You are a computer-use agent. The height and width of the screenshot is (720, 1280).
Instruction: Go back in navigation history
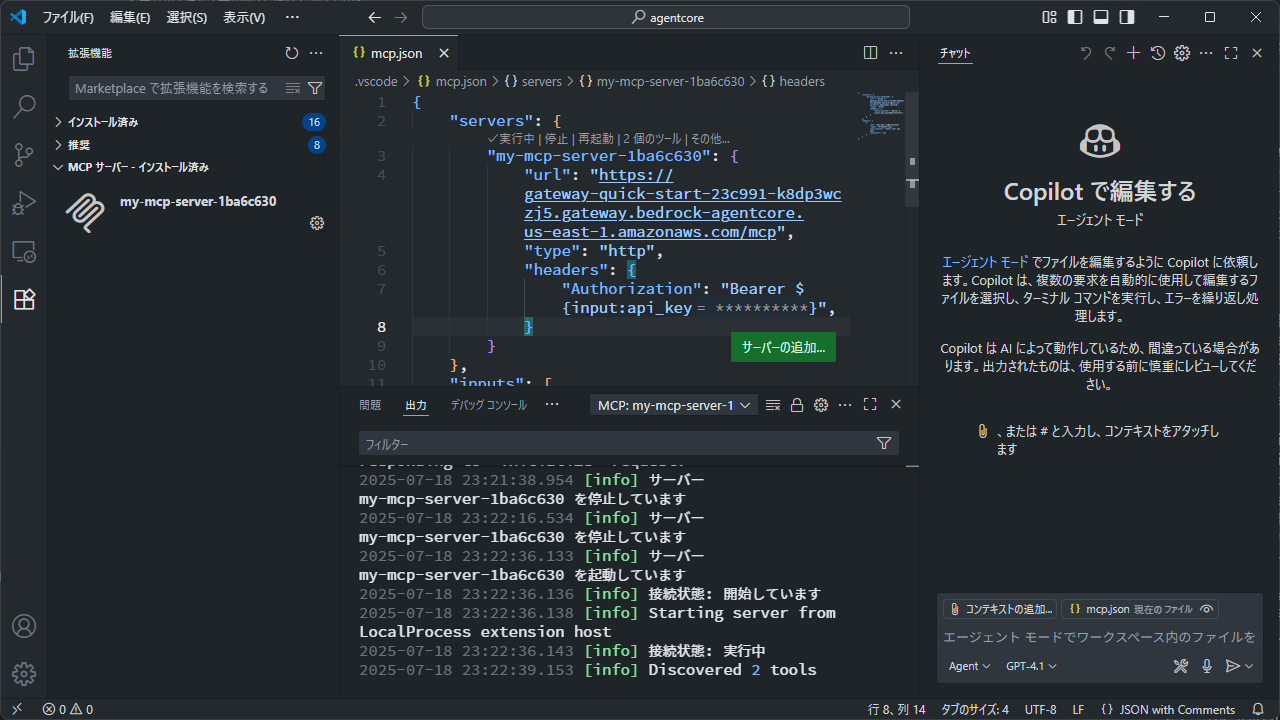(375, 17)
